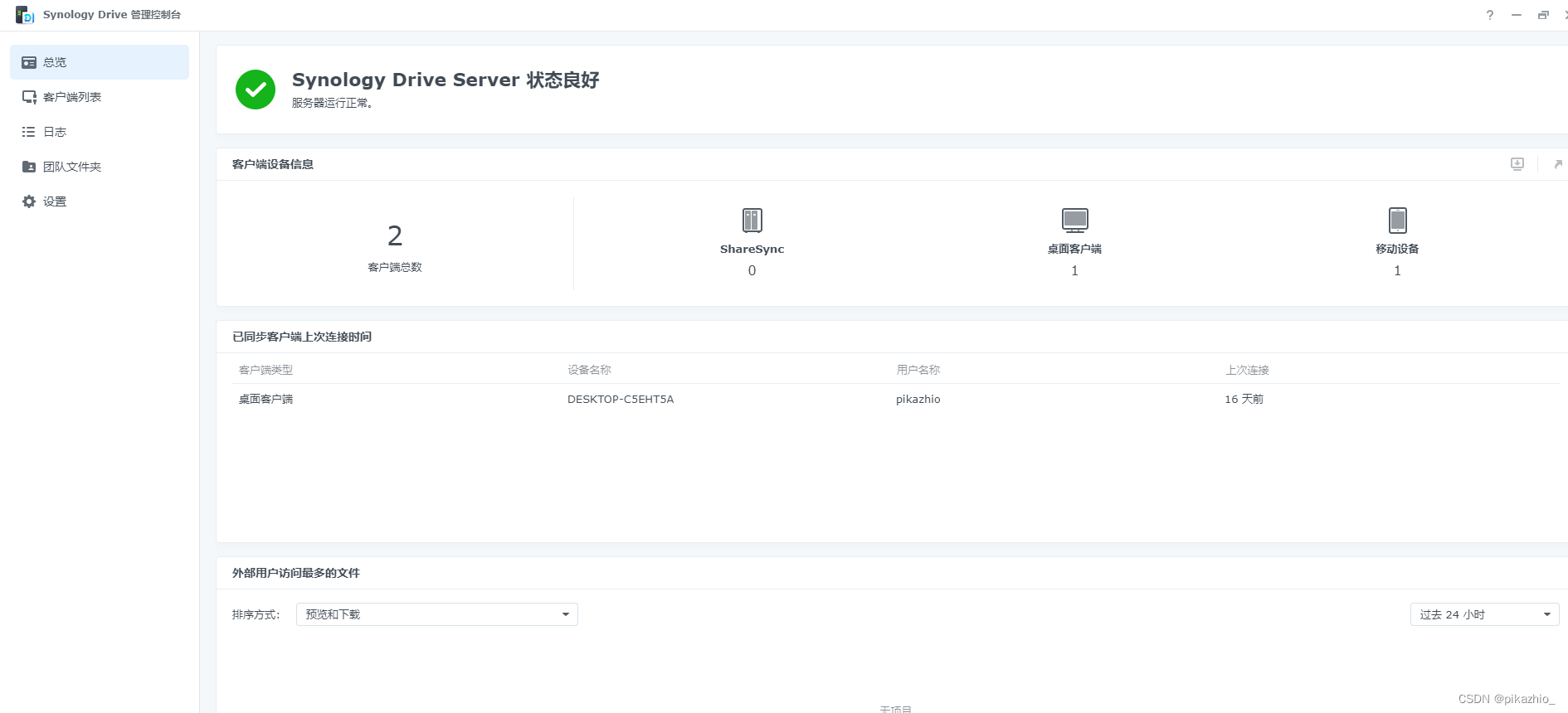This screenshot has width=1568, height=713.
Task: Sort by 客户端类型 column header
Action: pos(265,370)
